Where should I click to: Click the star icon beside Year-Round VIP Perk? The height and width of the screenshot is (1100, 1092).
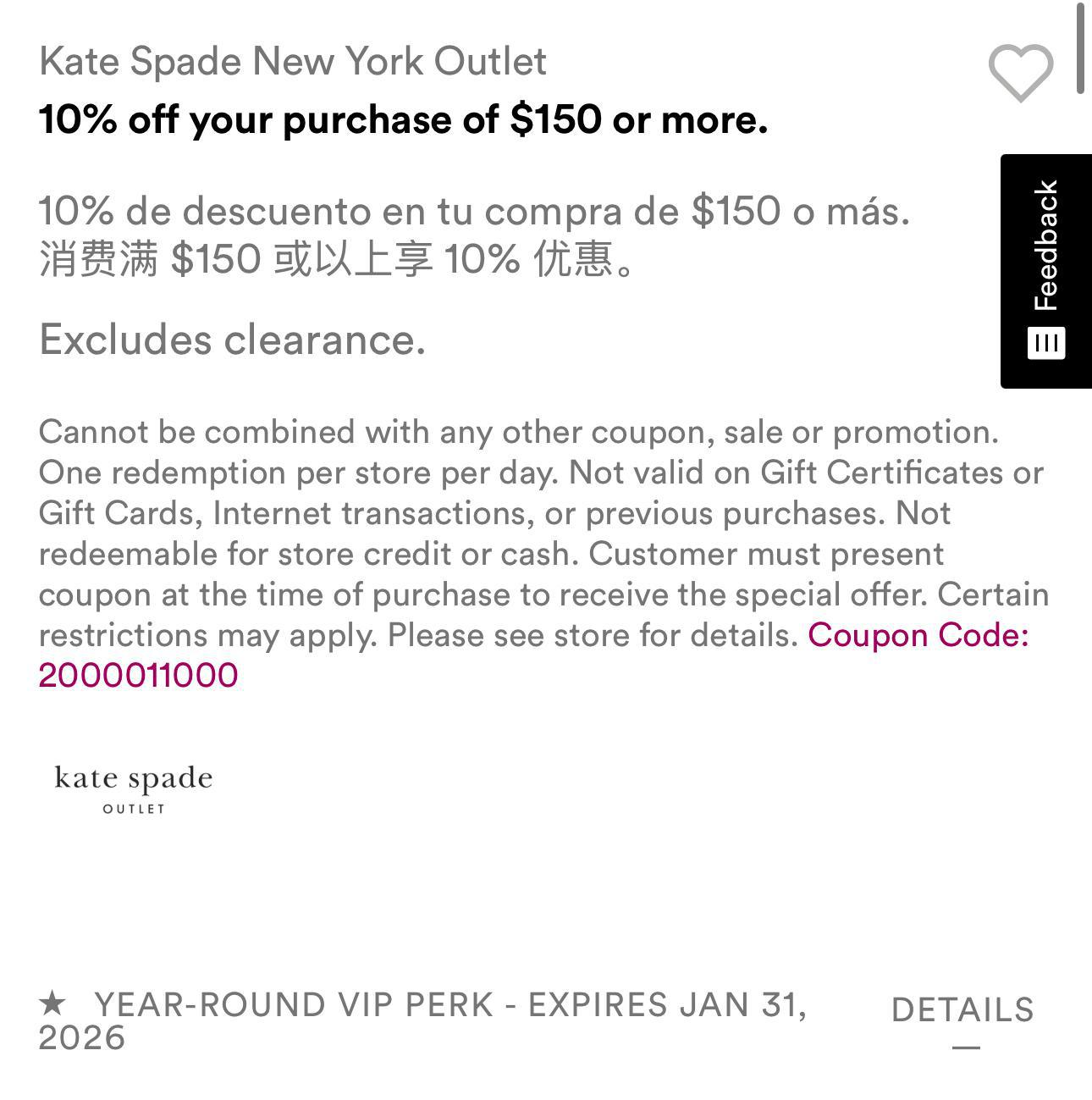point(52,1004)
